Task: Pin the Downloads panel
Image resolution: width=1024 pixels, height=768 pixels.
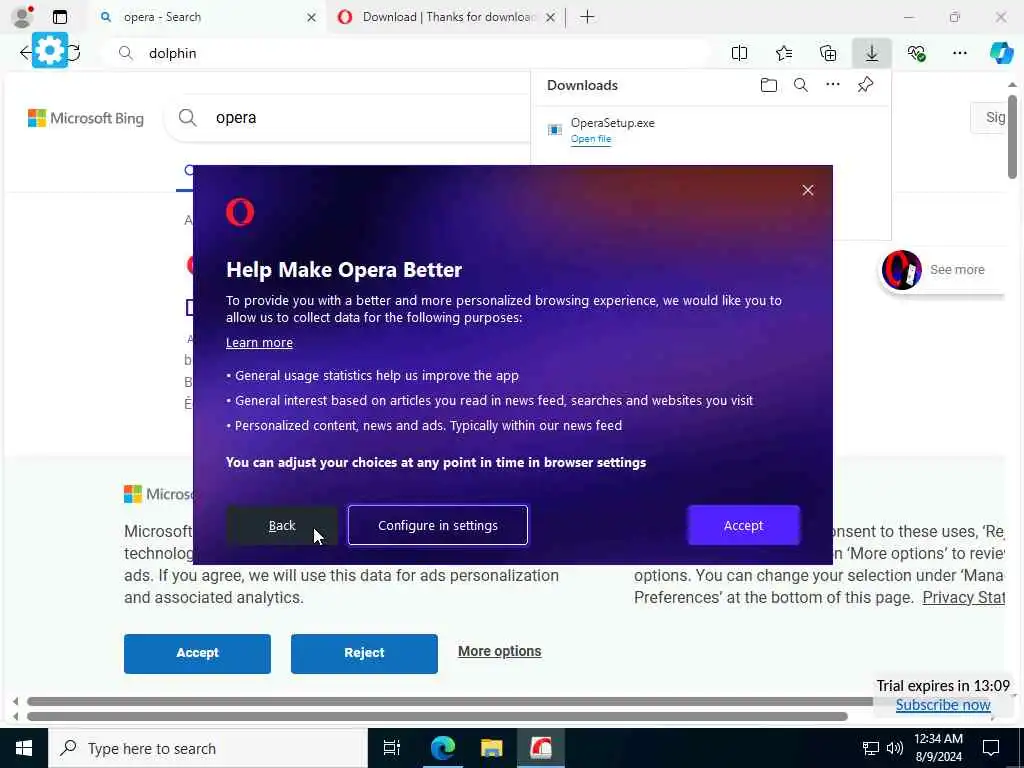Action: click(x=865, y=85)
